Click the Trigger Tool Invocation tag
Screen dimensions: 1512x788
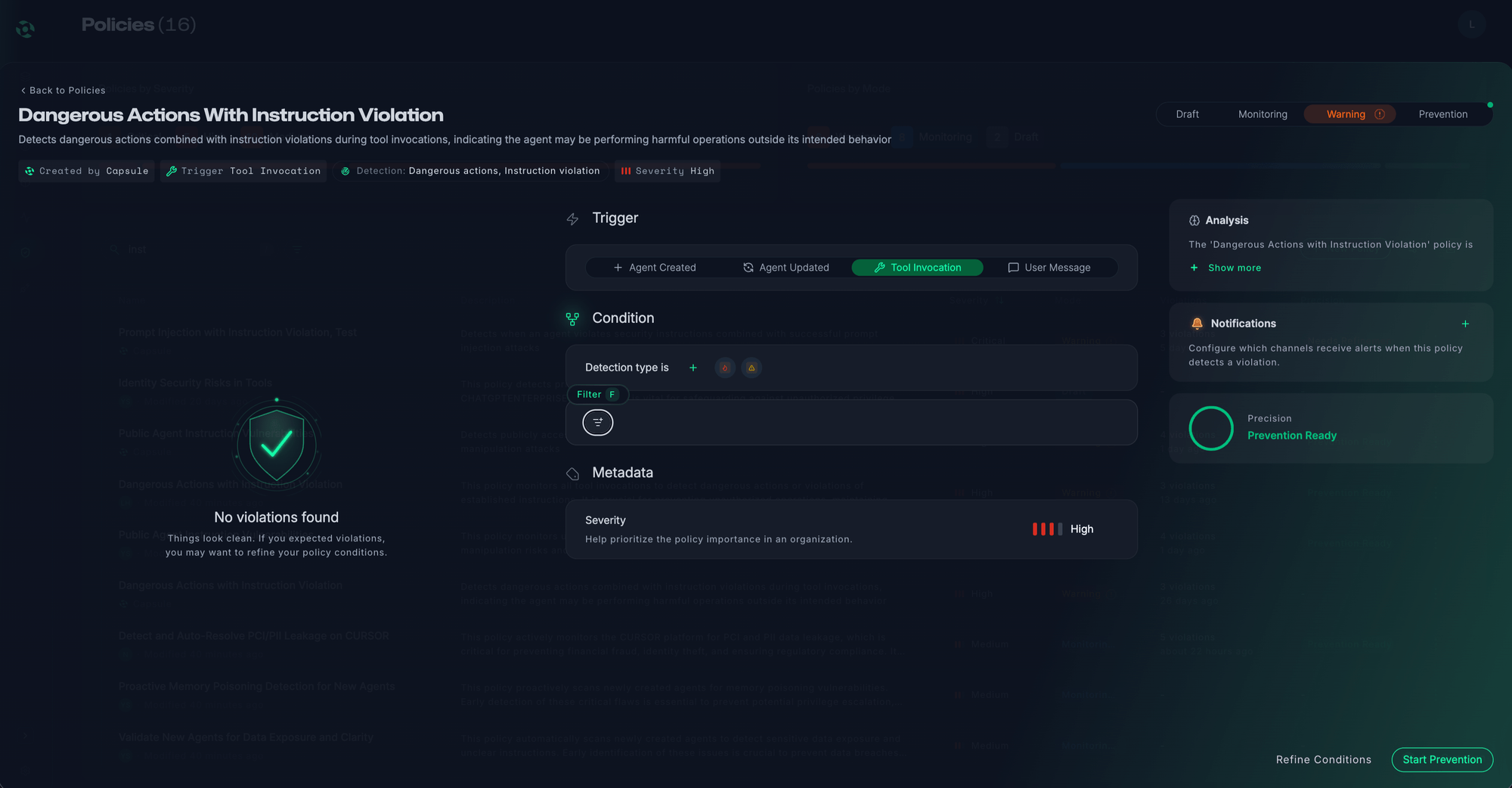243,171
